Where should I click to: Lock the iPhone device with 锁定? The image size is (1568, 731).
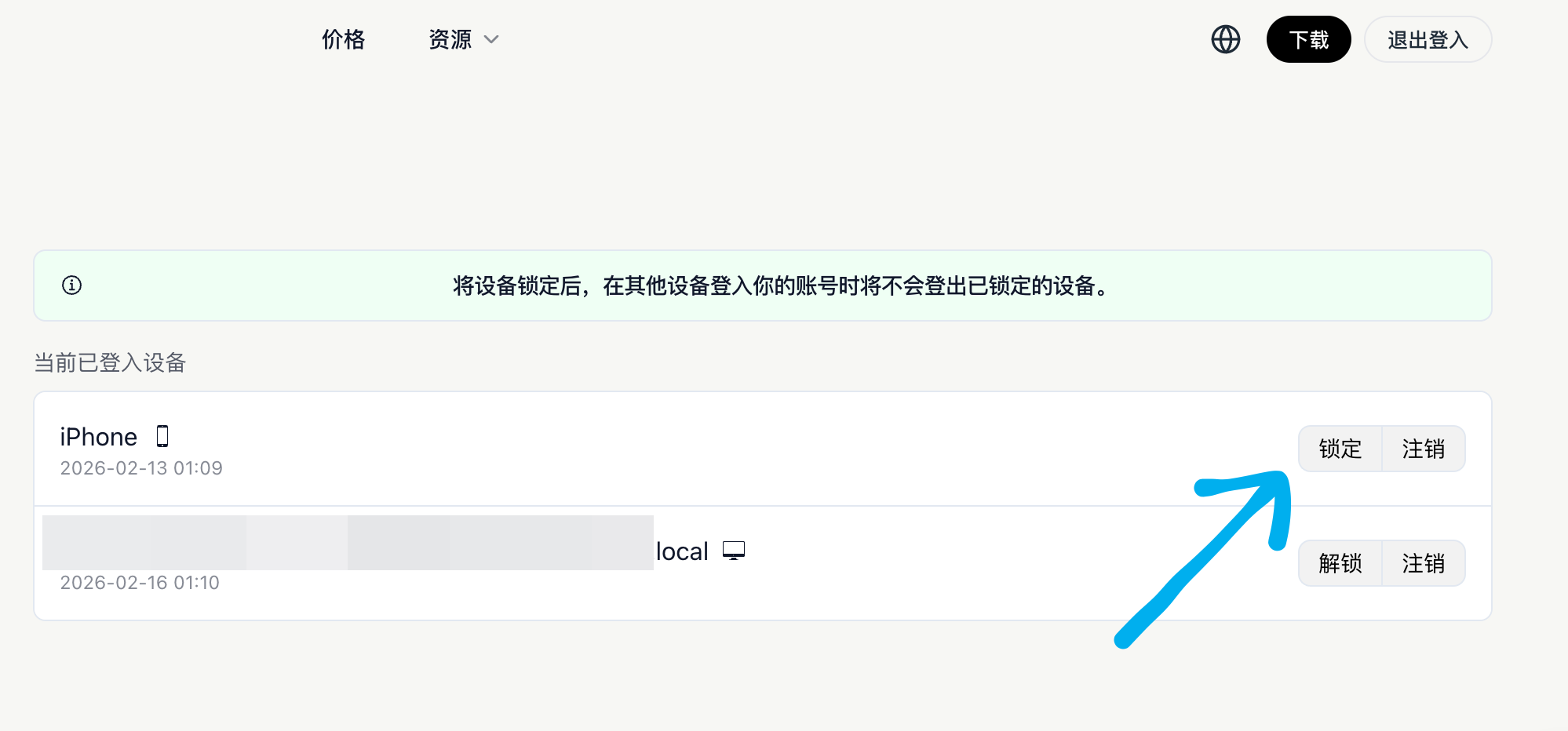1340,449
